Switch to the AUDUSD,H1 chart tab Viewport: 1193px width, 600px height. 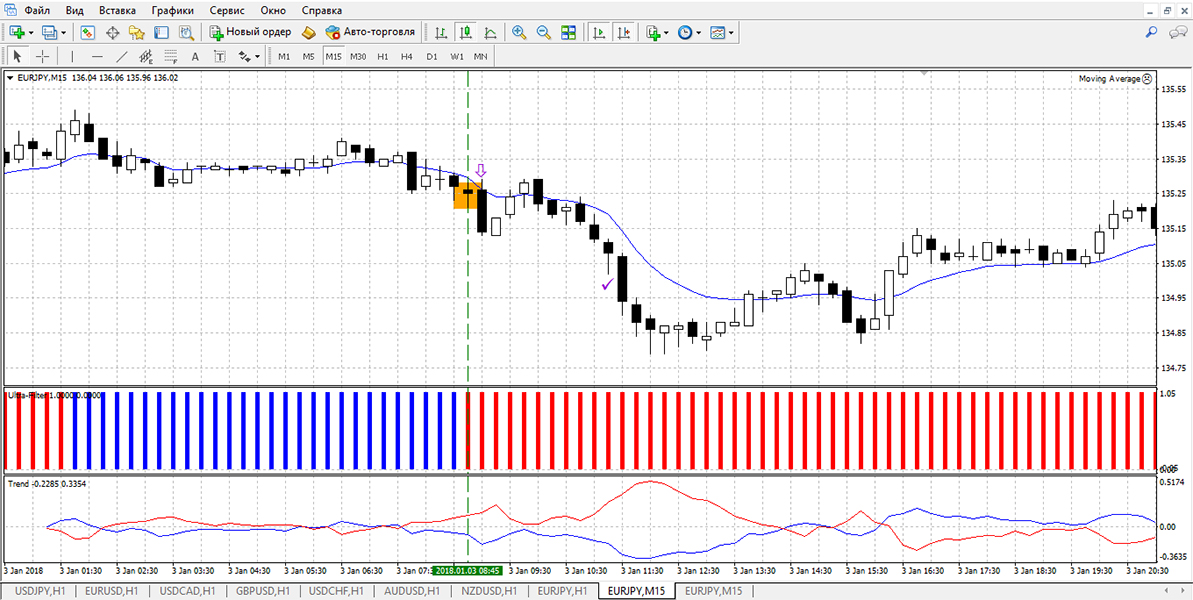tap(413, 590)
